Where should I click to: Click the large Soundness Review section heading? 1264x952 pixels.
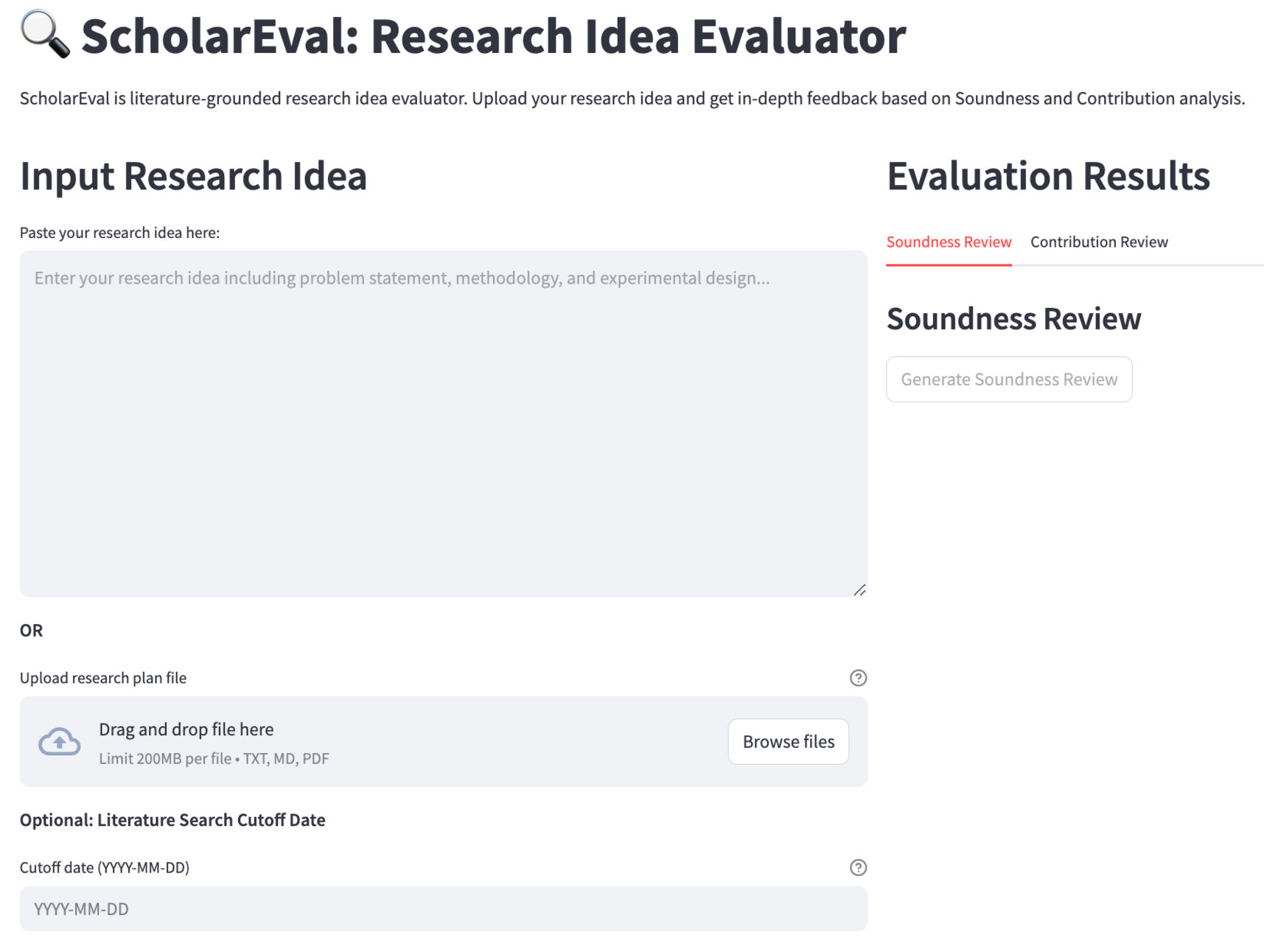(x=1013, y=319)
